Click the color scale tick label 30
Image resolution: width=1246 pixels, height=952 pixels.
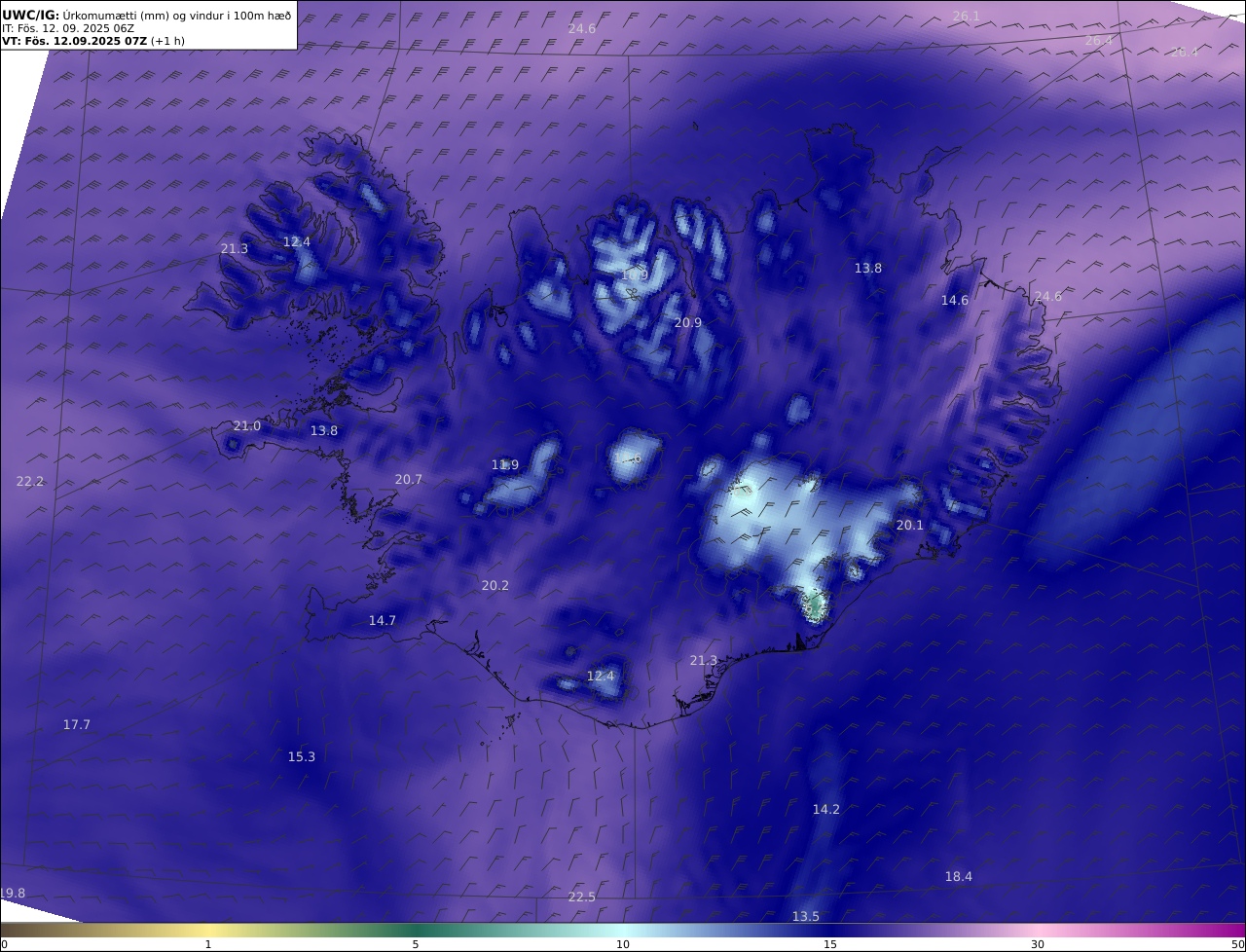1038,944
